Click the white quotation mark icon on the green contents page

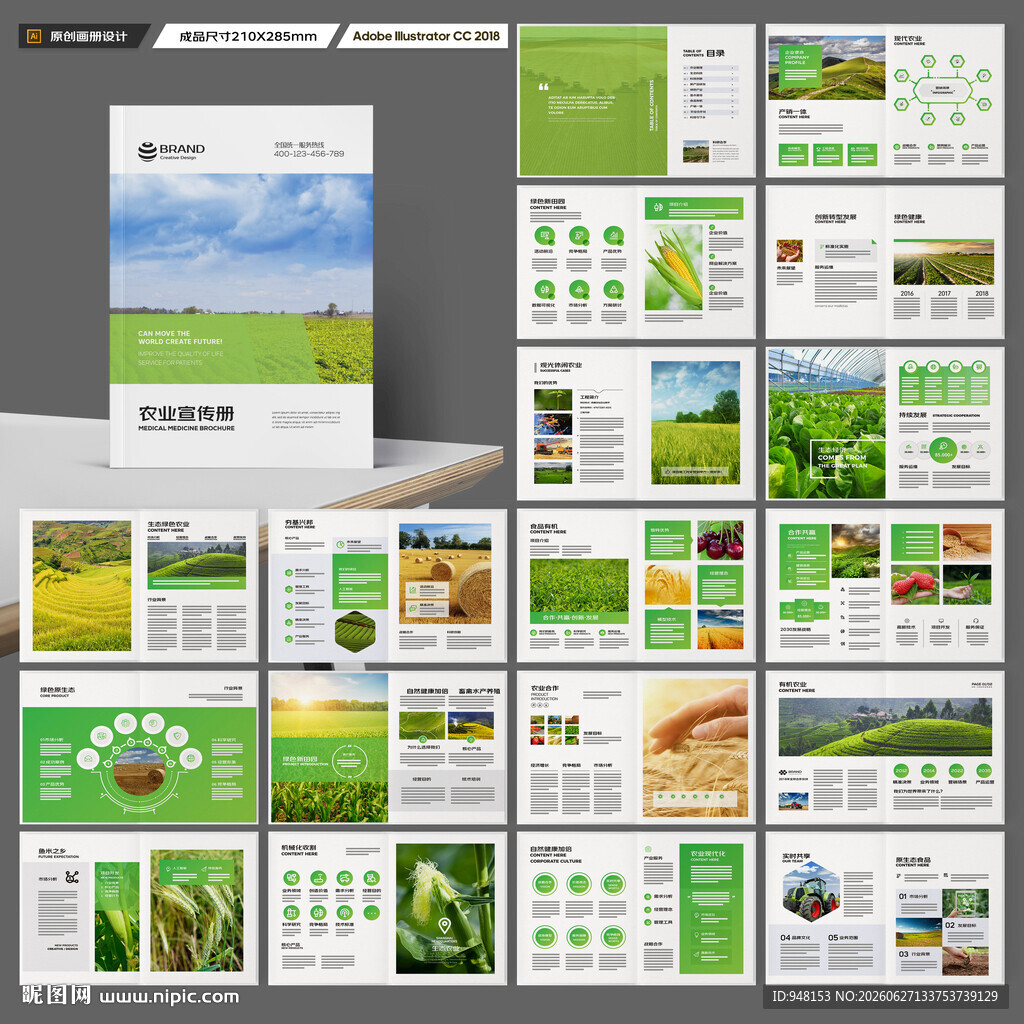click(x=543, y=87)
